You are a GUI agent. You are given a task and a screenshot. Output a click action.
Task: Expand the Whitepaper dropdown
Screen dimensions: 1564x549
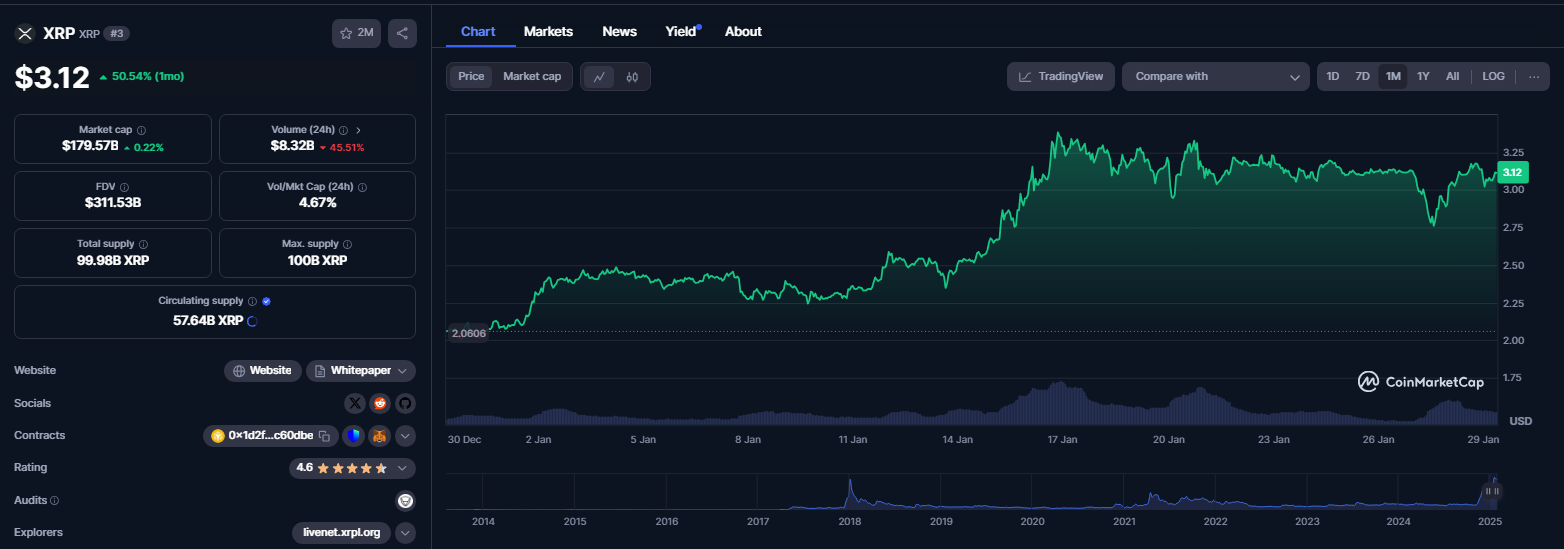click(361, 371)
